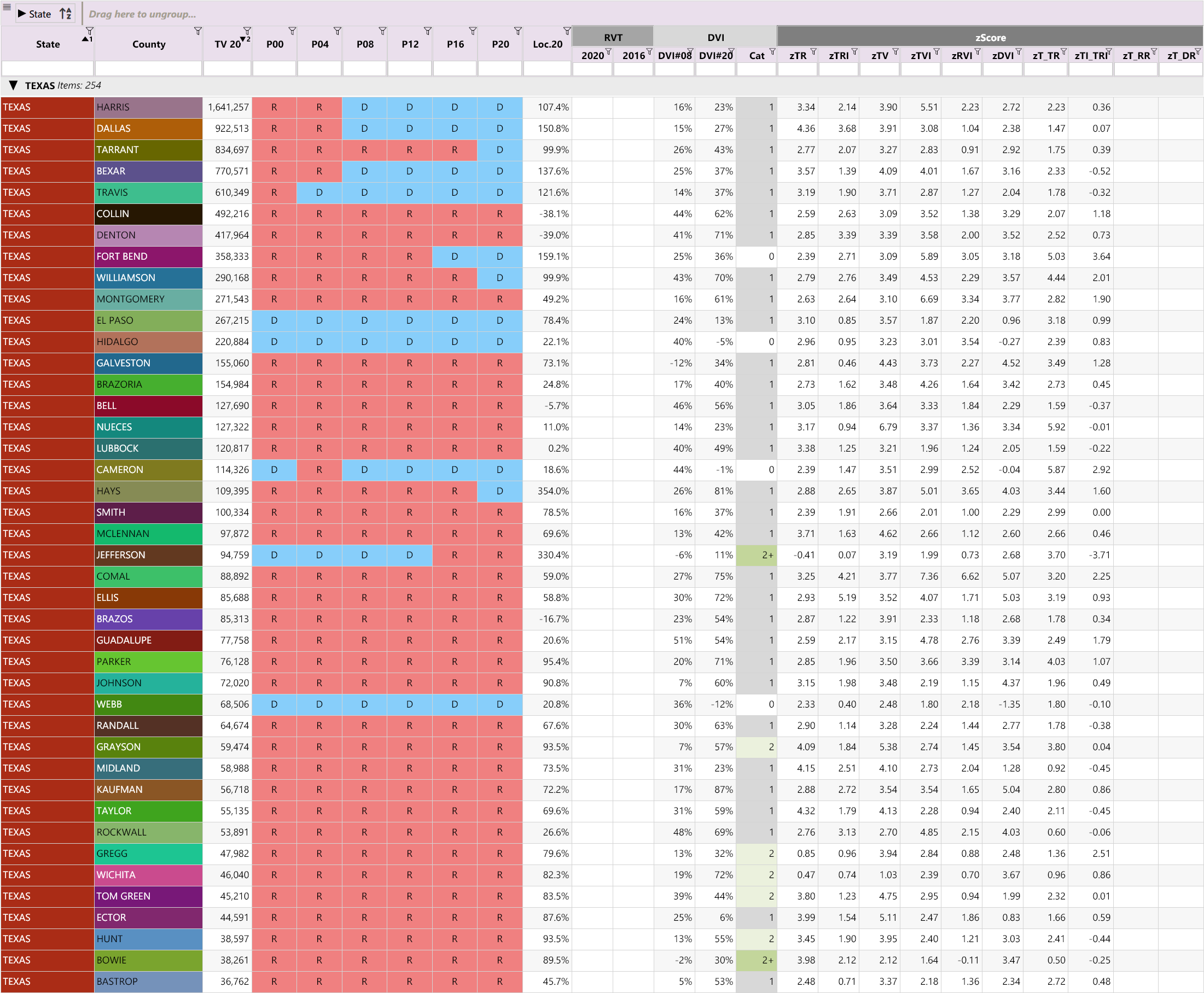Click the filter text box under County
This screenshot has width=1204, height=993.
[x=148, y=69]
